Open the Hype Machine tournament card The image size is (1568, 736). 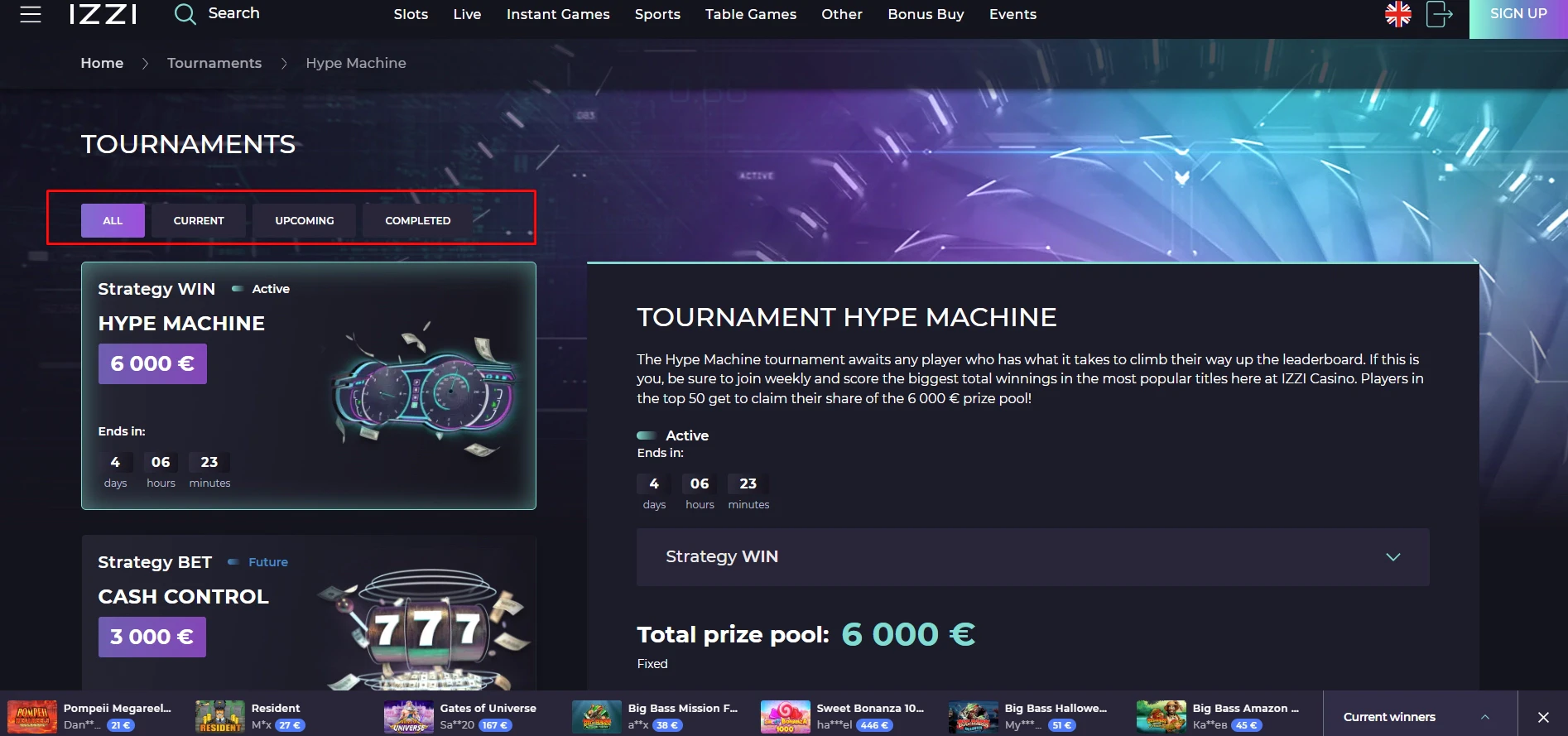coord(309,386)
